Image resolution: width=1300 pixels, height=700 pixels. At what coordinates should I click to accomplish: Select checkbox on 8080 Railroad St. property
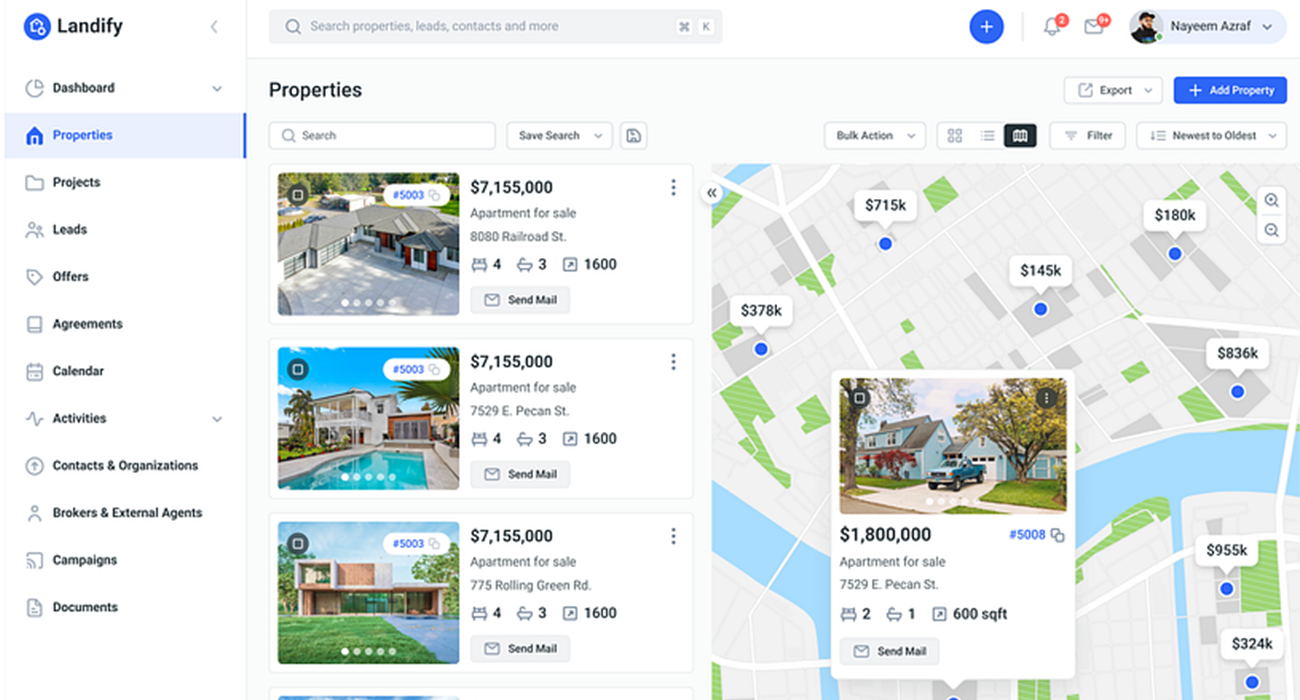click(297, 195)
